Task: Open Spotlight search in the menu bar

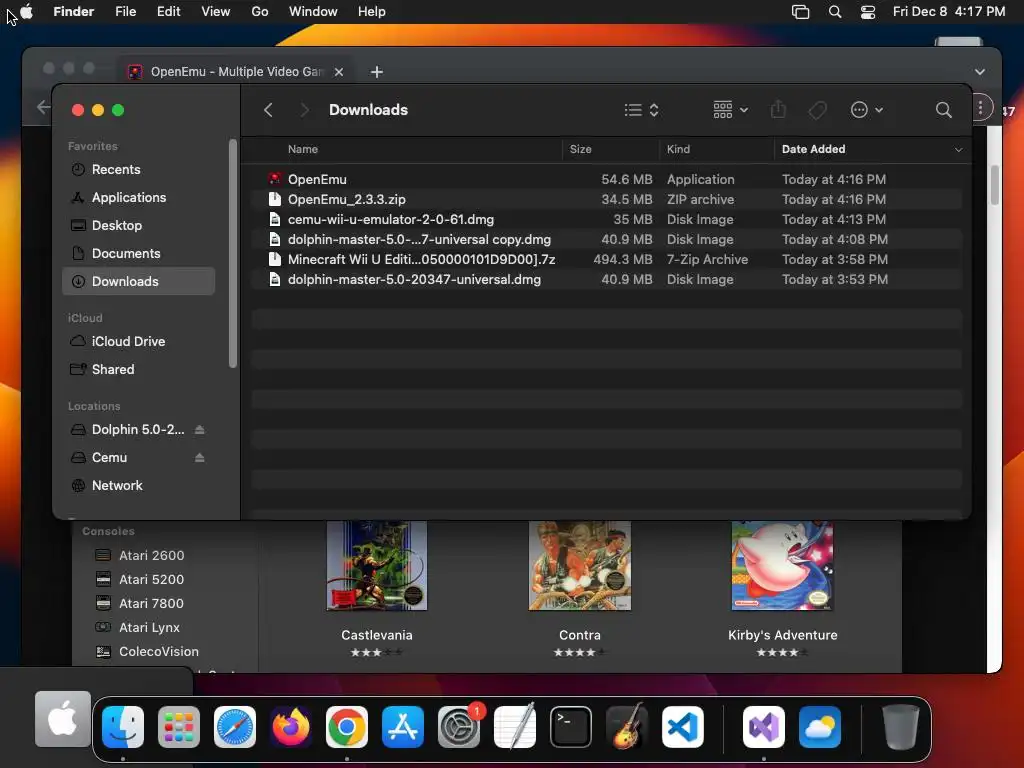Action: point(835,12)
